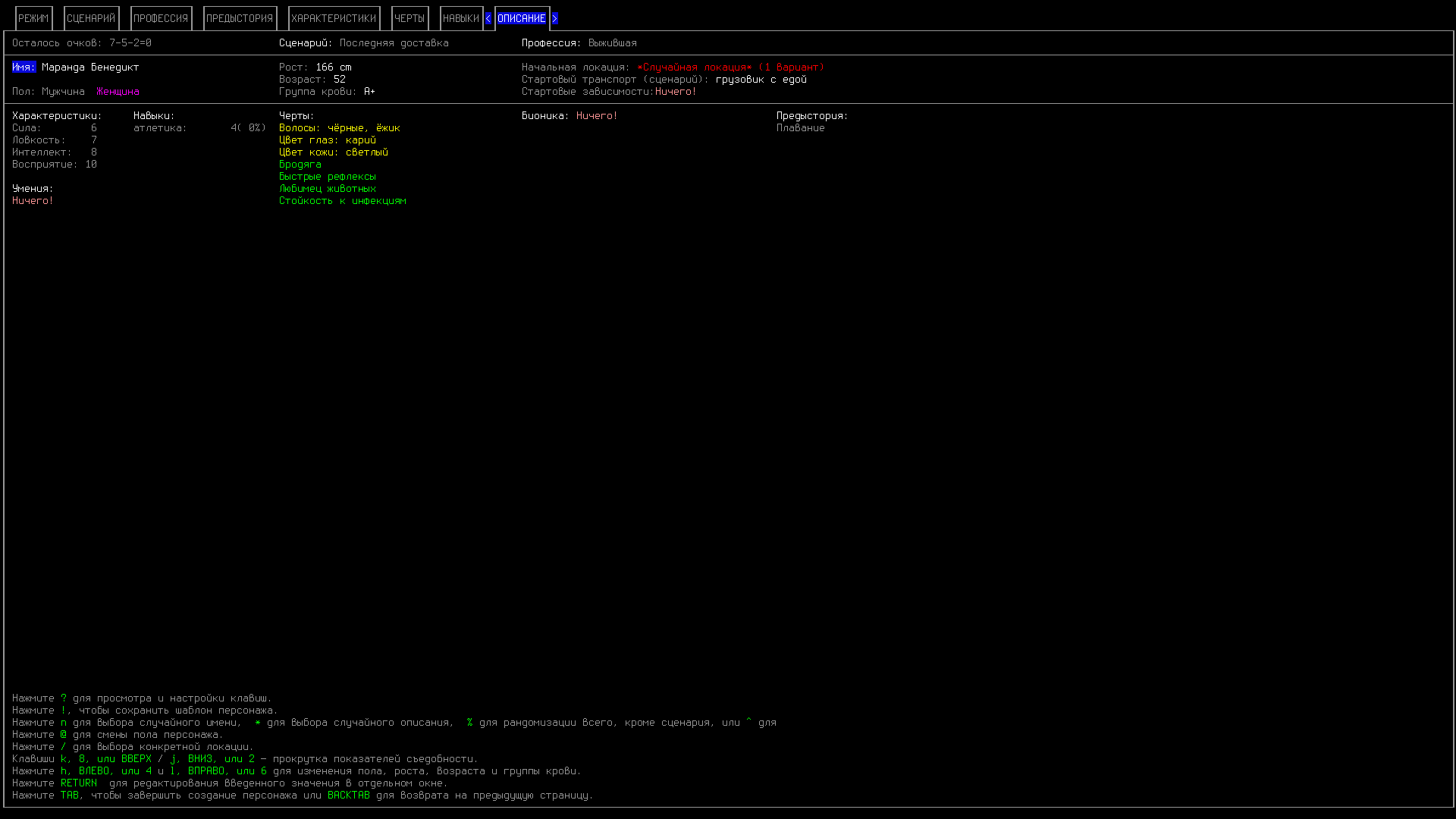Click the Возраст value 52
The height and width of the screenshot is (819, 1456).
pos(340,79)
